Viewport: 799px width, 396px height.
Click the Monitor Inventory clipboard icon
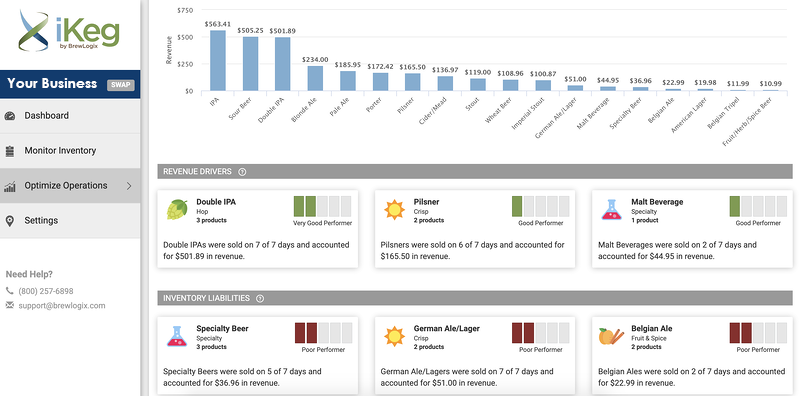tap(10, 151)
